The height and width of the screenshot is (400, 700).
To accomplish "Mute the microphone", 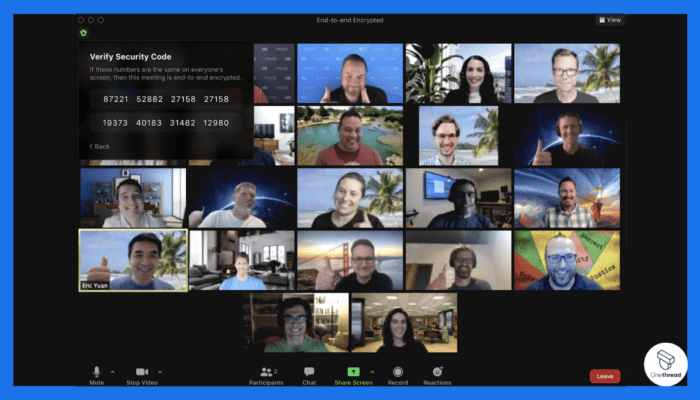I will click(x=97, y=373).
